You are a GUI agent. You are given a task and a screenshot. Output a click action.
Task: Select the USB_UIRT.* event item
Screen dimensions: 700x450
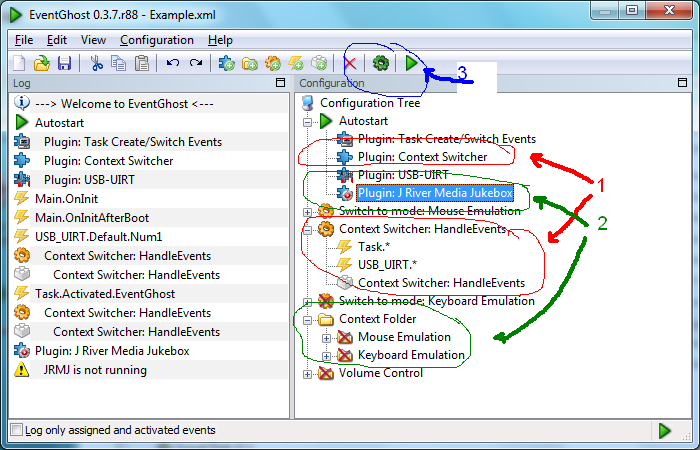click(x=387, y=265)
